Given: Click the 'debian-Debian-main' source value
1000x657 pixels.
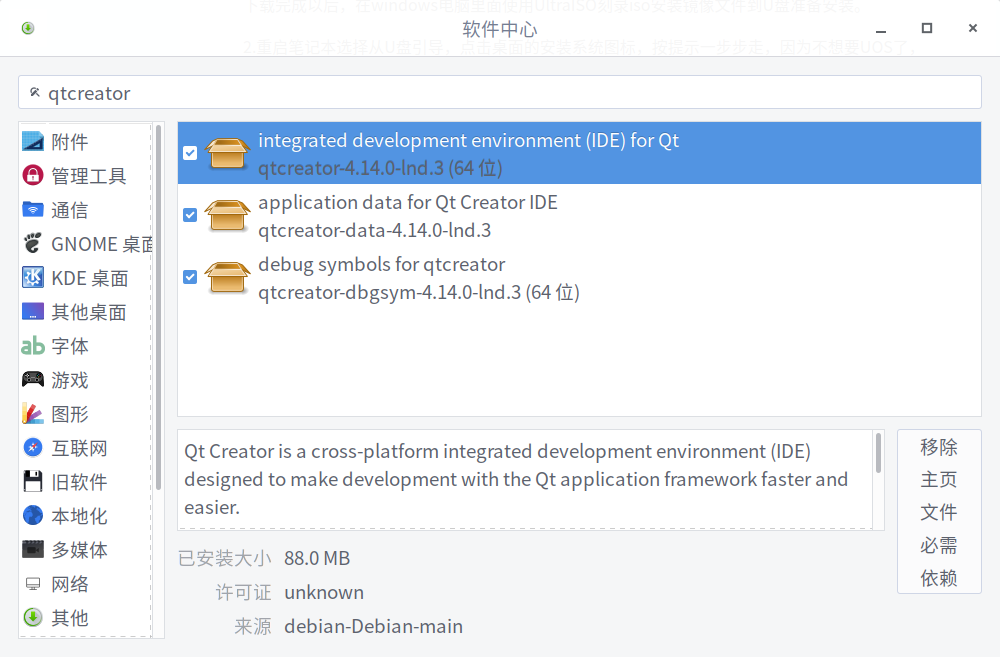Looking at the screenshot, I should 374,626.
